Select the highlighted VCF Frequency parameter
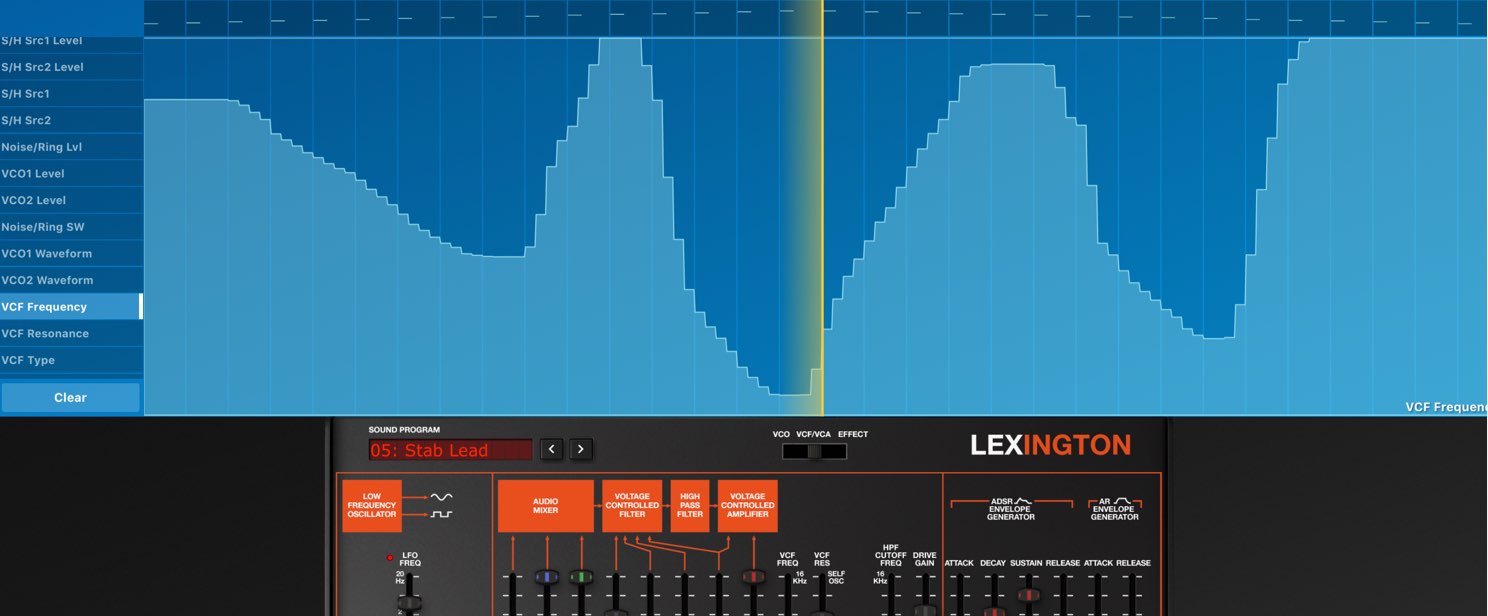The height and width of the screenshot is (616, 1488). pyautogui.click(x=71, y=307)
